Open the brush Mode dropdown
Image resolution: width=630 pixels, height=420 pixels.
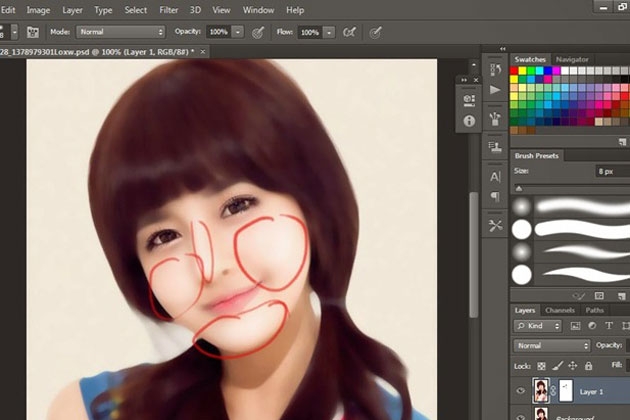pos(118,32)
